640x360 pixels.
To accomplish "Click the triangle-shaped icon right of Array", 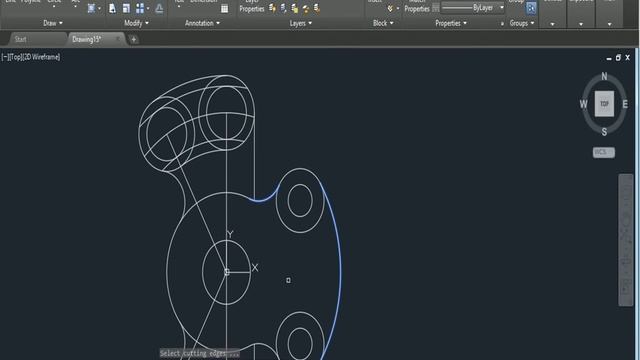I will tap(159, 8).
